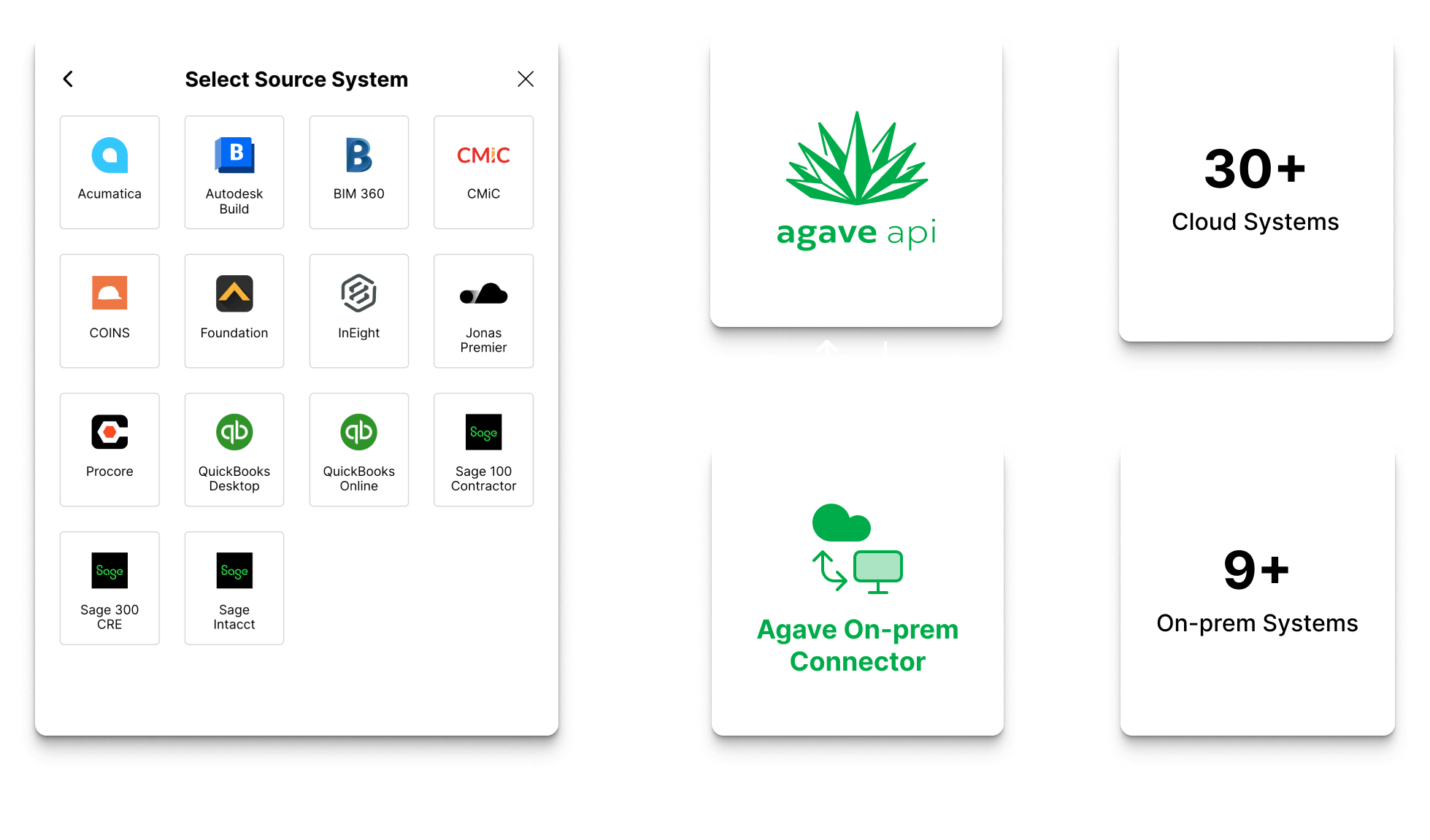
Task: Select Sage Intacct source system
Action: 234,588
